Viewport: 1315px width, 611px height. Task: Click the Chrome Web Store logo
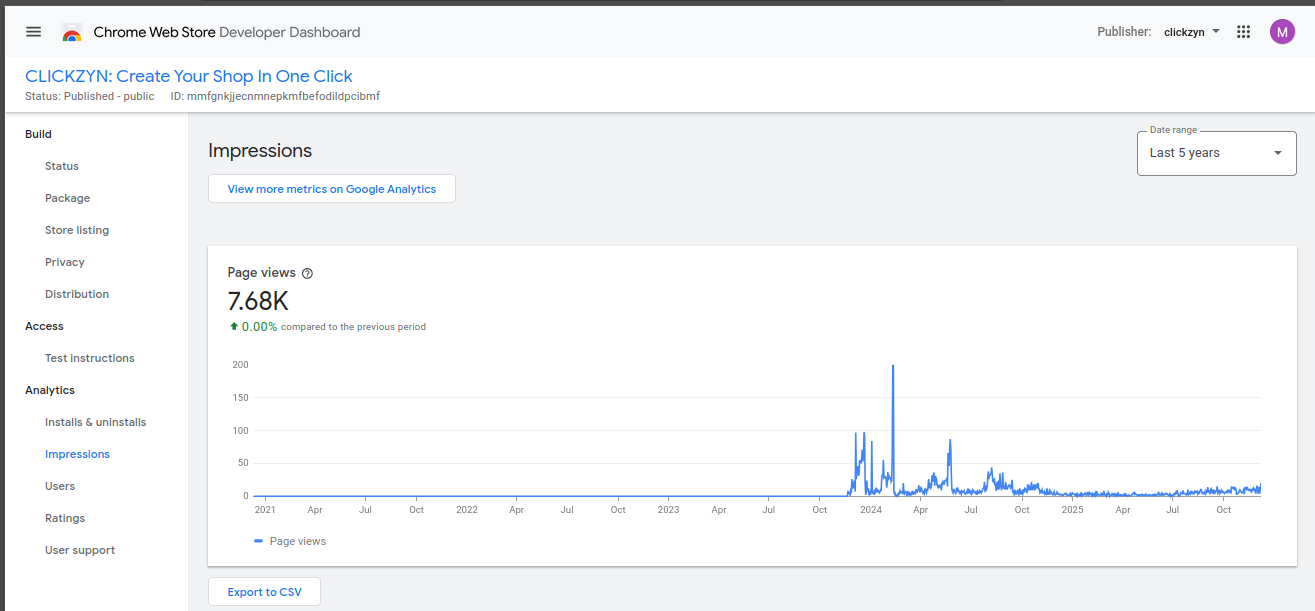(x=72, y=33)
